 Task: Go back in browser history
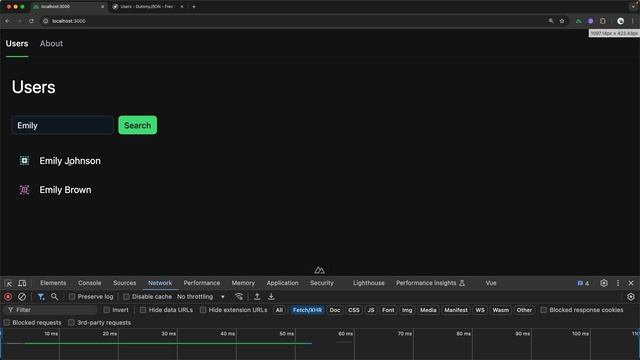[8, 21]
